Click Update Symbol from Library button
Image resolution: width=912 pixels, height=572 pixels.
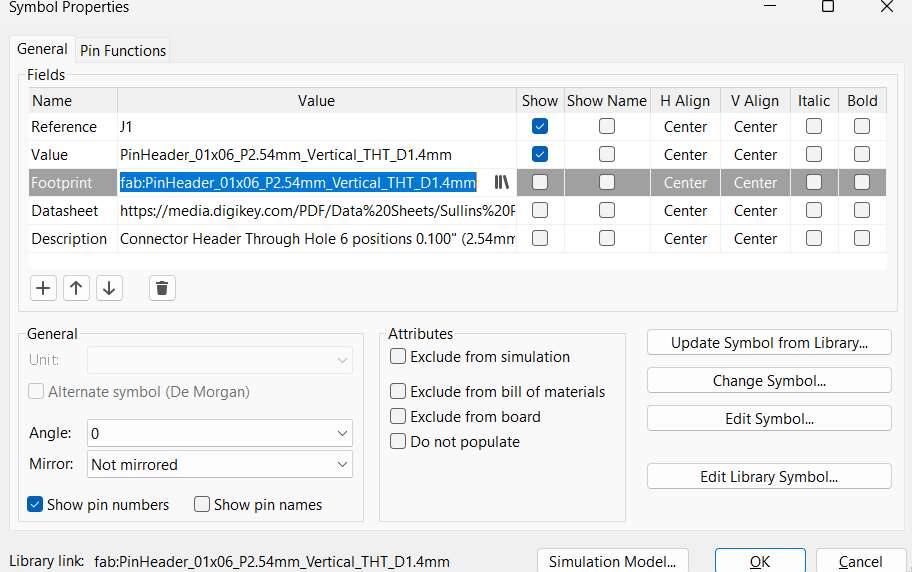pos(768,343)
